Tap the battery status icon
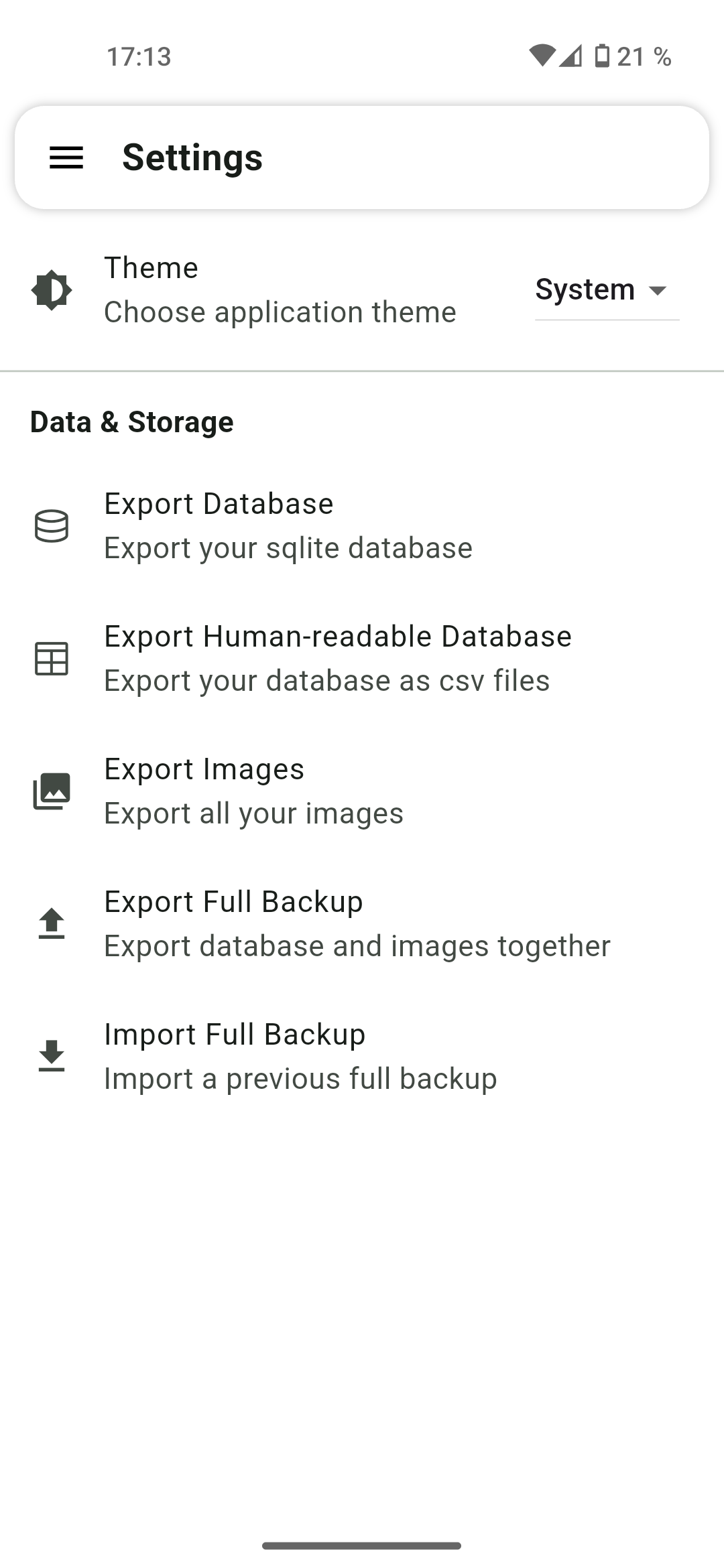Viewport: 724px width, 1568px height. pos(602,56)
